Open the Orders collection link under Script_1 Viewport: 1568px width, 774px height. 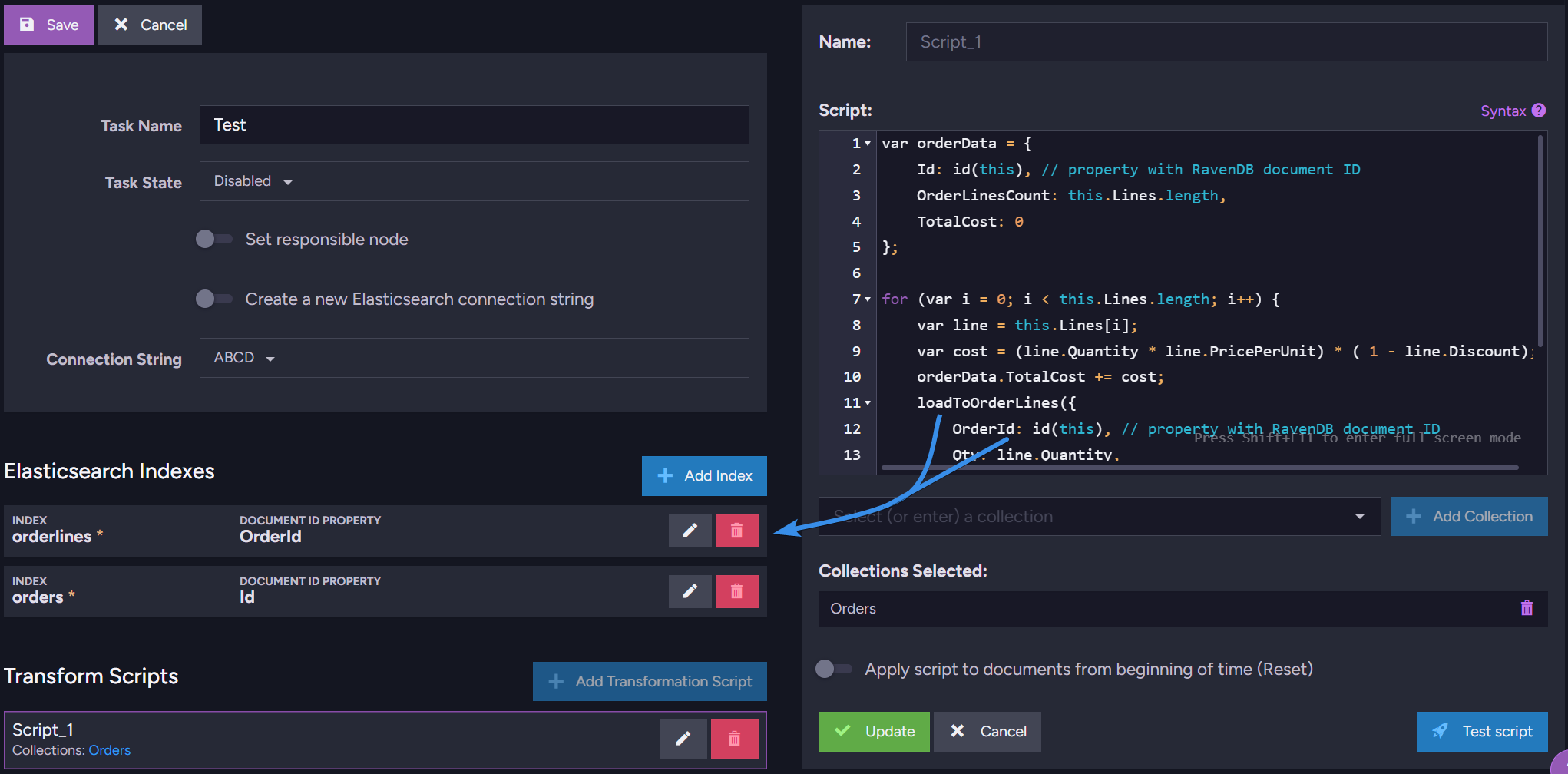click(109, 750)
